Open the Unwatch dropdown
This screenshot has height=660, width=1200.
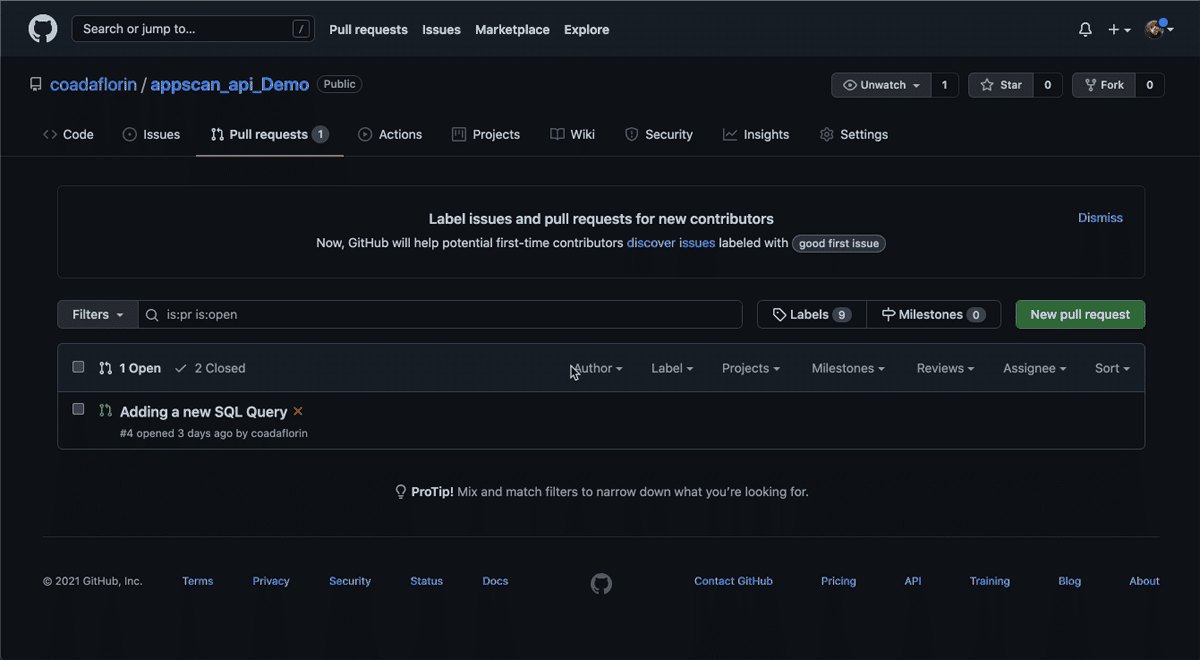click(881, 85)
